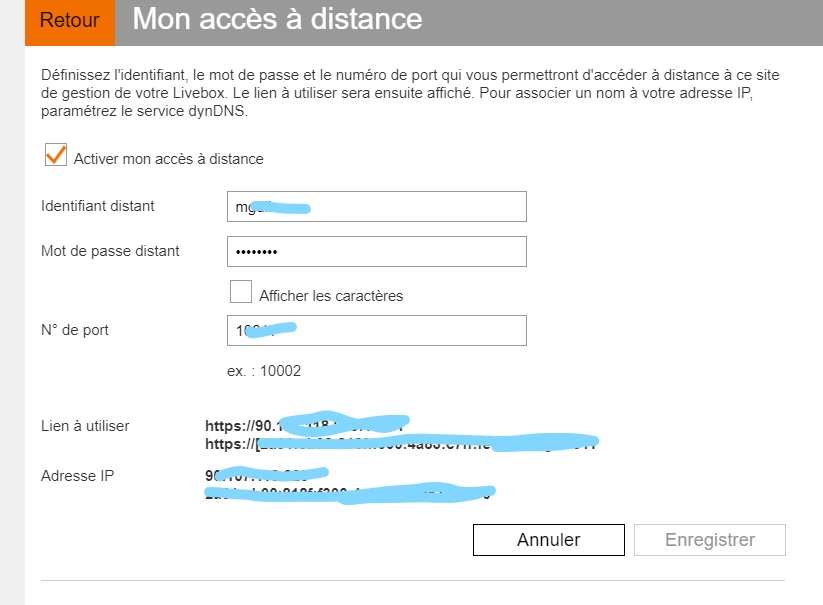Click the N° de port field

(x=375, y=330)
